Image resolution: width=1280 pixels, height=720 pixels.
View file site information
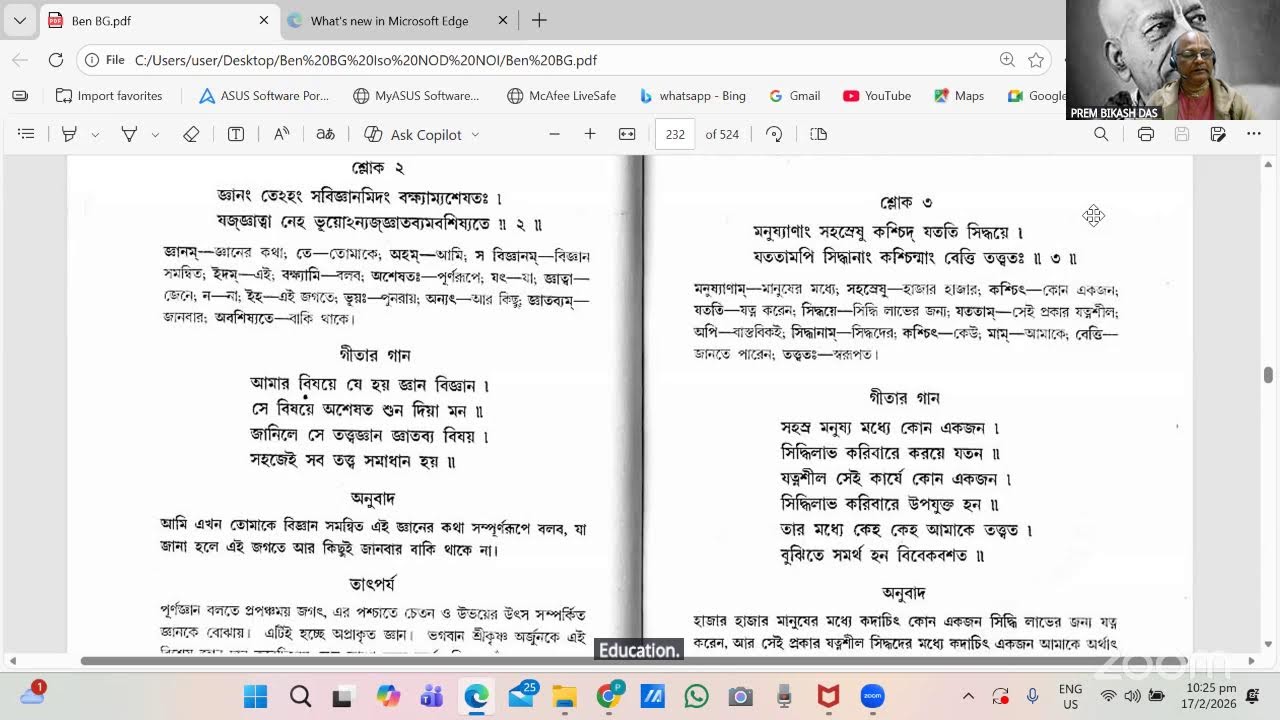click(x=105, y=60)
